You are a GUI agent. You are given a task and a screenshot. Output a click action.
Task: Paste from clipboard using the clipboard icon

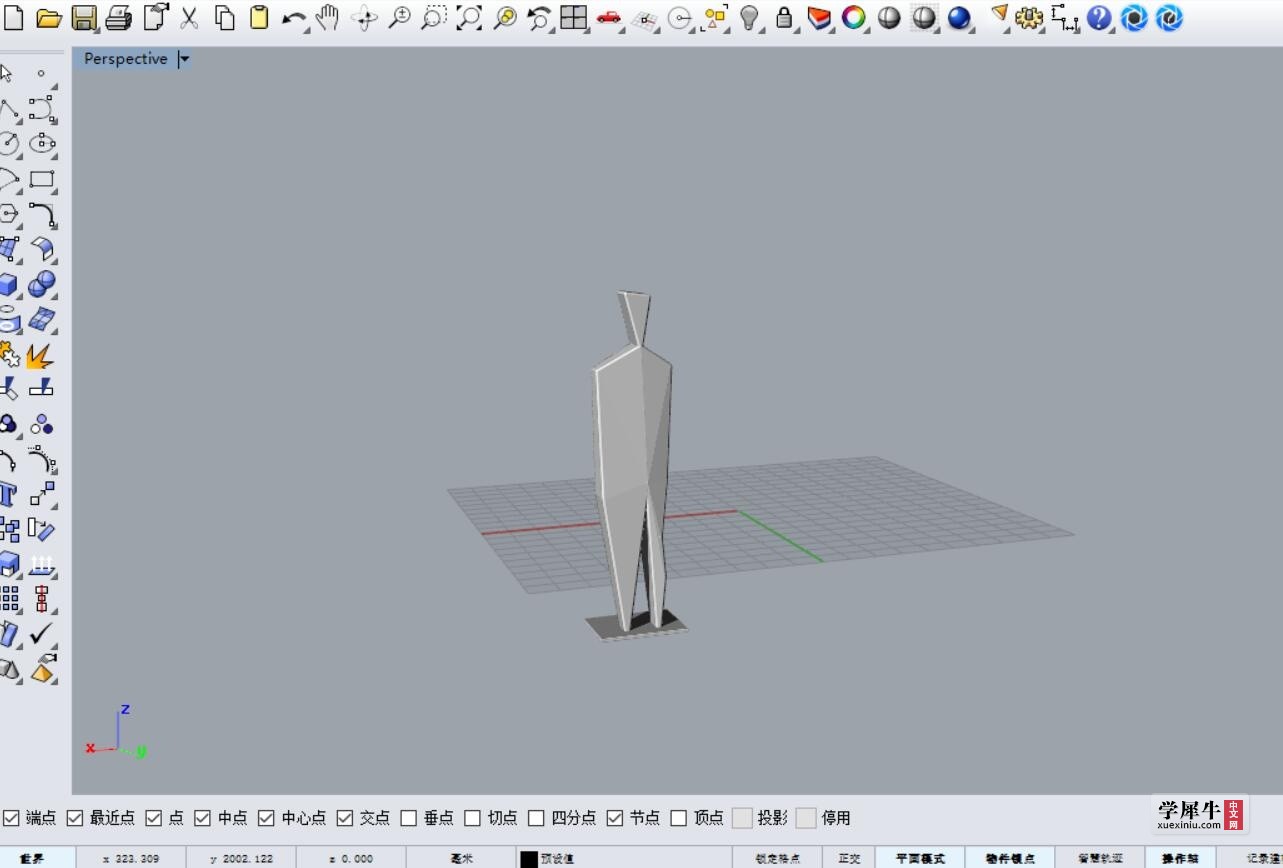(259, 18)
